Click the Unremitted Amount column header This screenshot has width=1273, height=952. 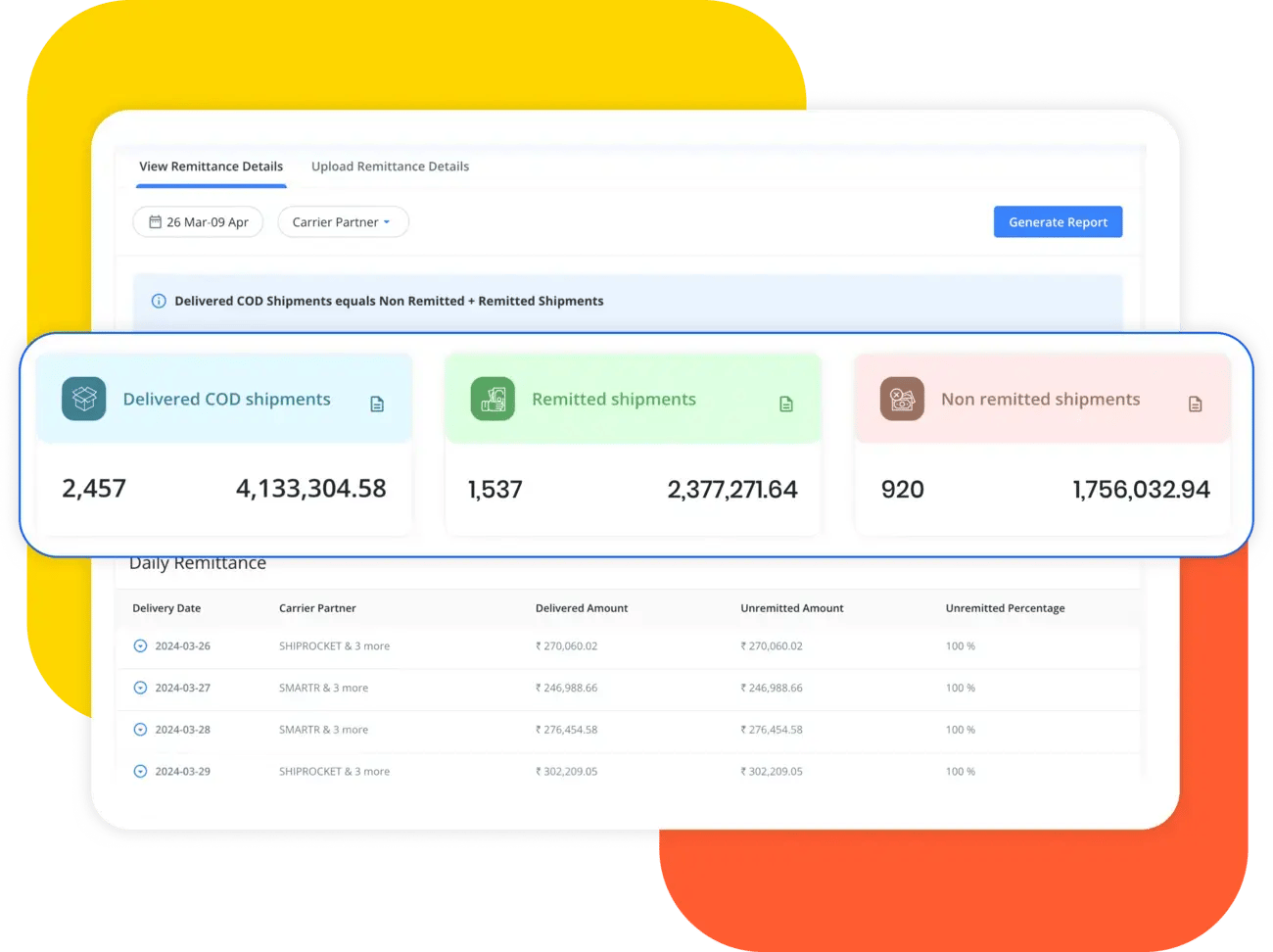click(792, 608)
